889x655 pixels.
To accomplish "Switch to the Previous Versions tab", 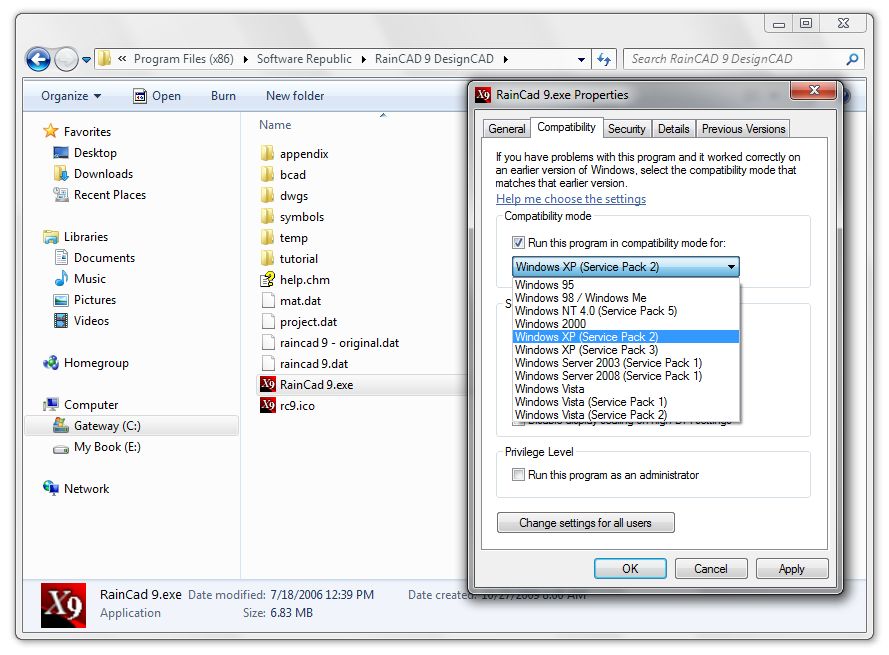I will click(x=743, y=129).
